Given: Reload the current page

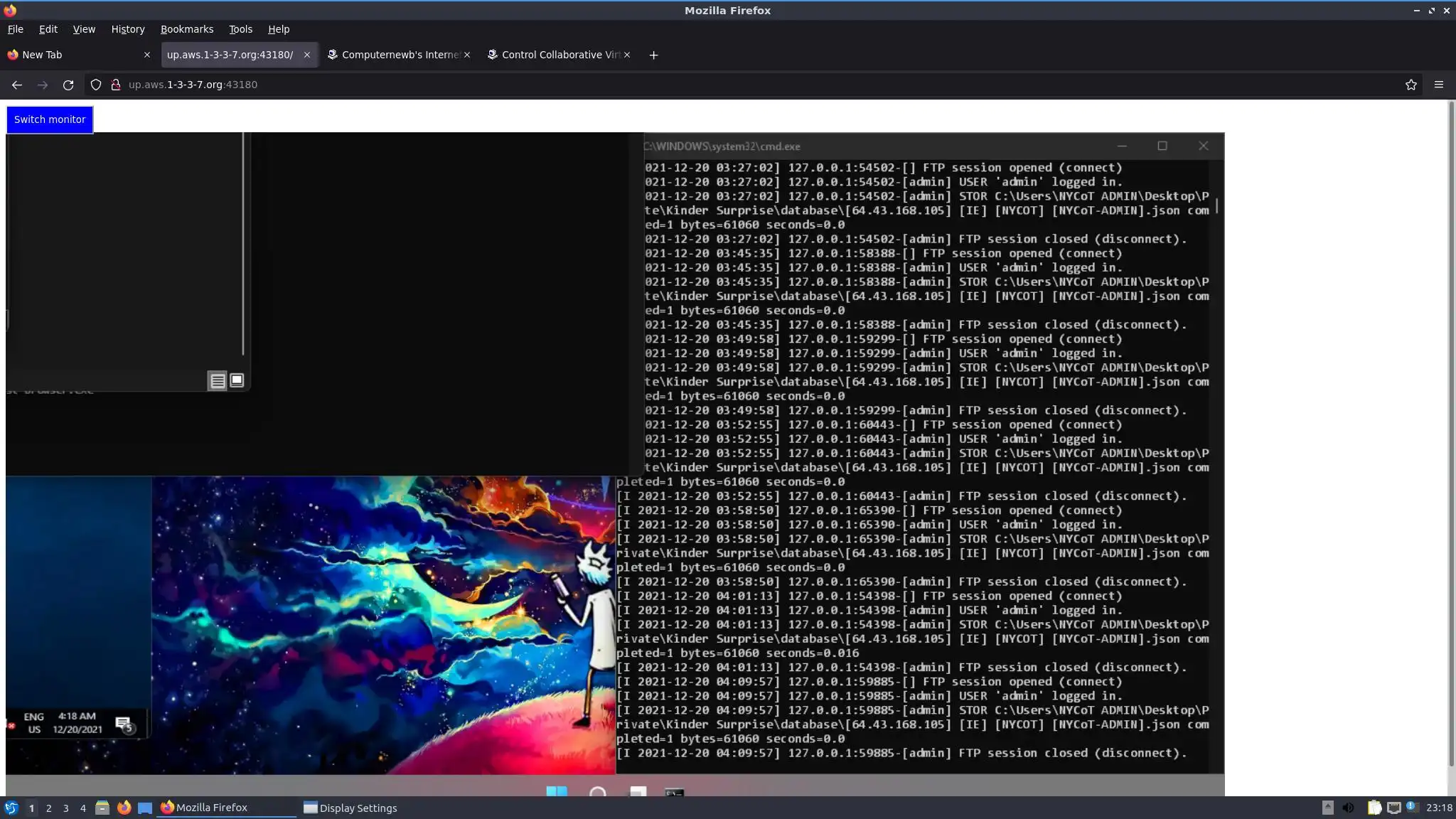Looking at the screenshot, I should click(x=68, y=85).
